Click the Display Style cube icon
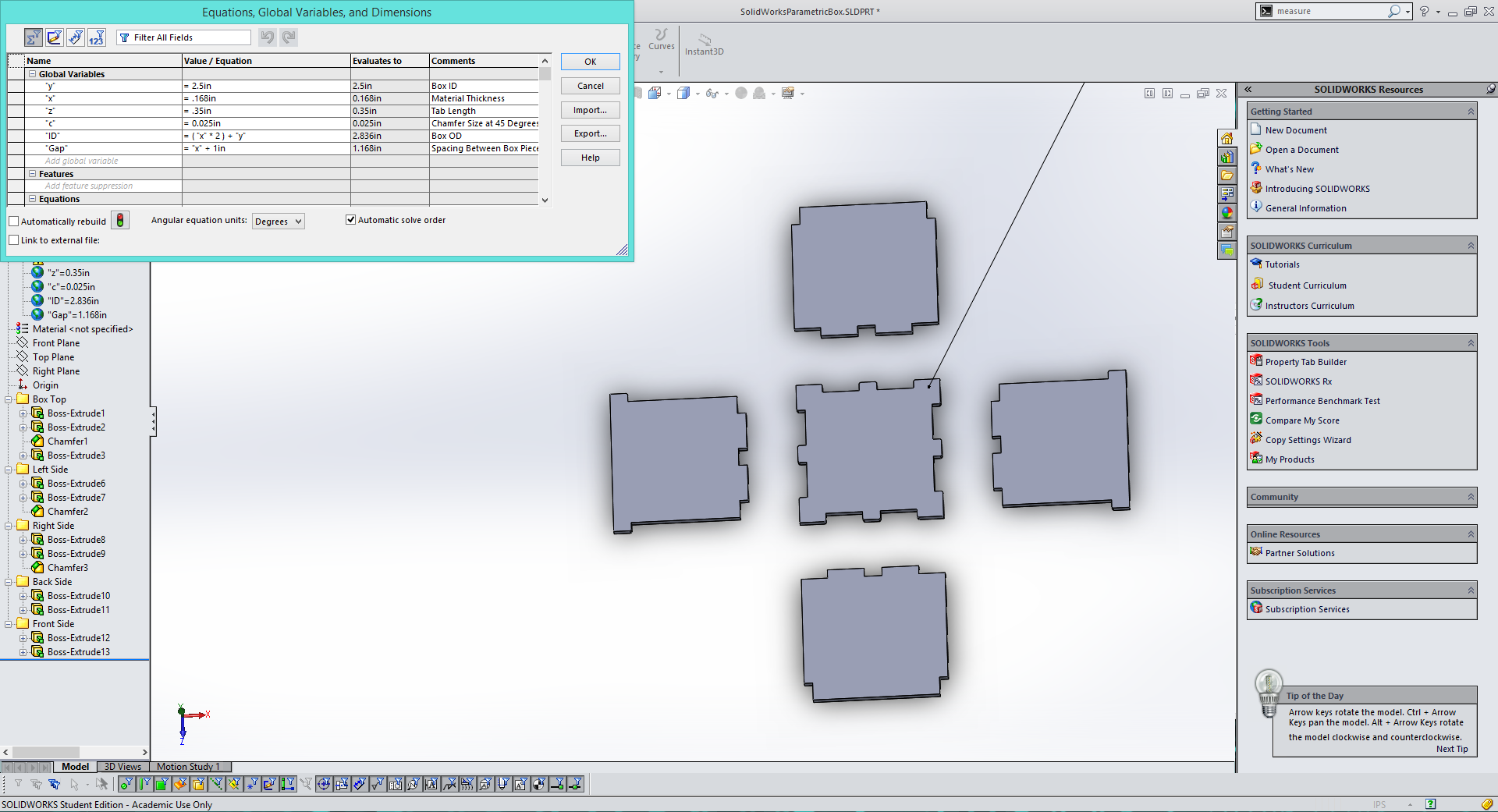The image size is (1498, 812). point(683,93)
